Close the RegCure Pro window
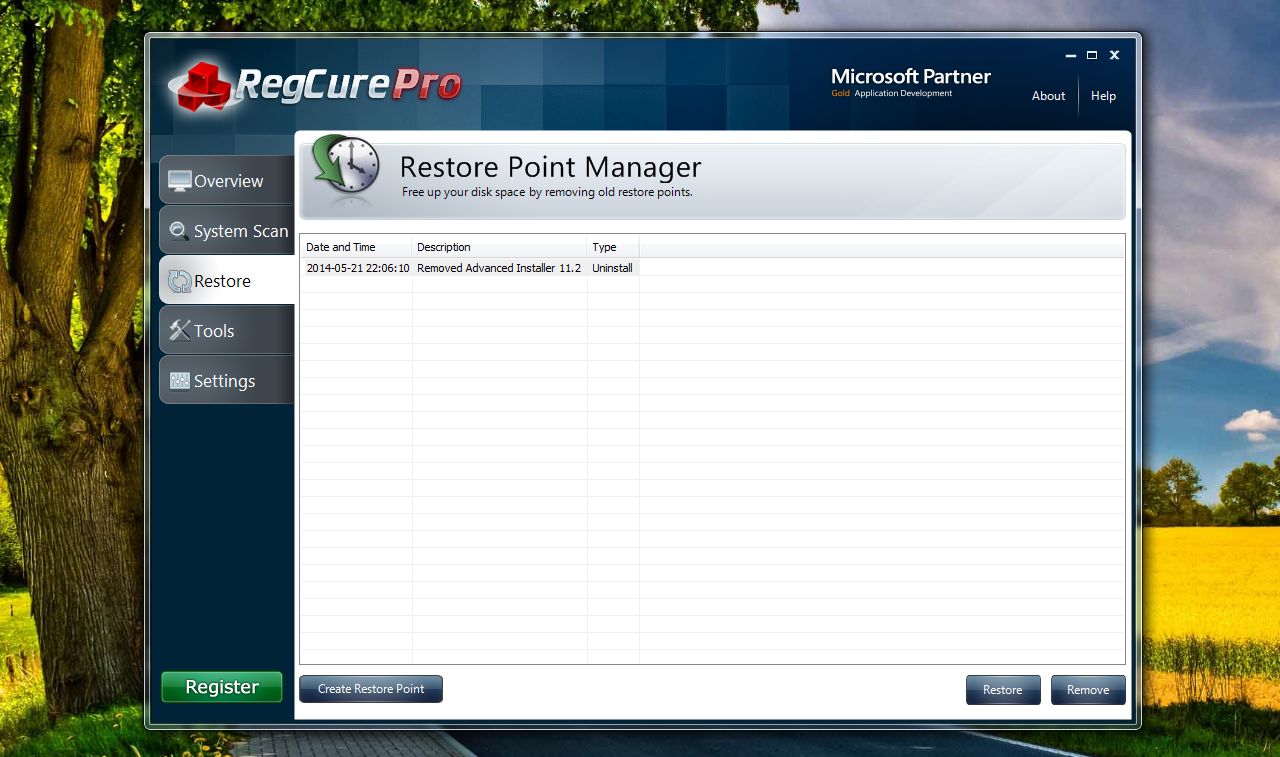Screen dimensions: 1280x757 pyautogui.click(x=1114, y=55)
